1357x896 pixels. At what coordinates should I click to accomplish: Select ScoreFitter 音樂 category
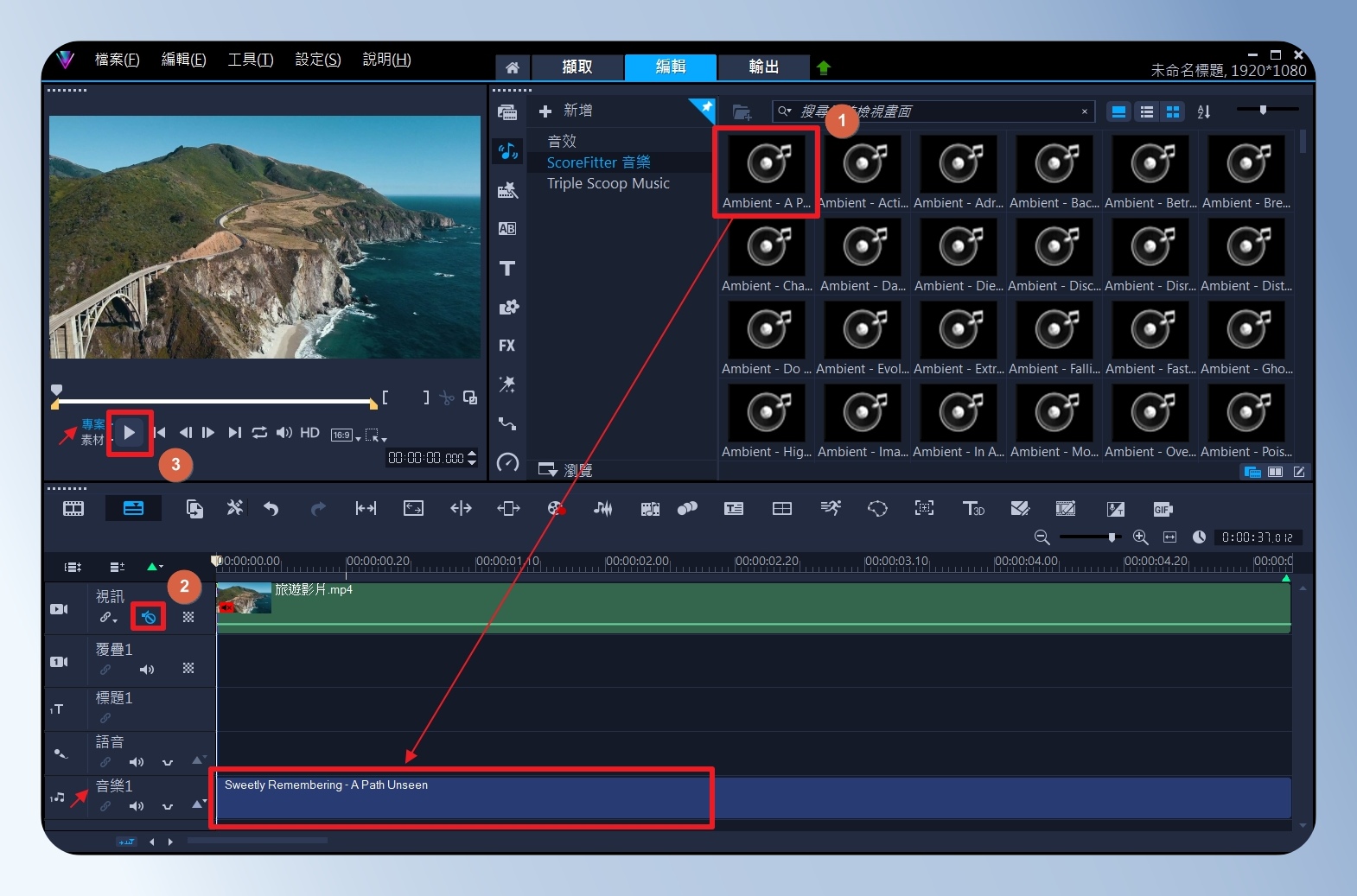(x=598, y=162)
